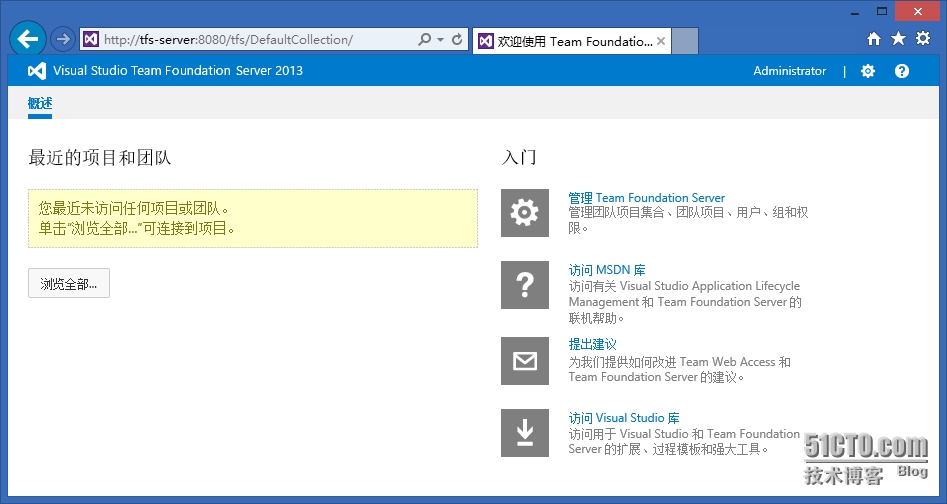
Task: Open browser tools gear icon
Action: (923, 39)
